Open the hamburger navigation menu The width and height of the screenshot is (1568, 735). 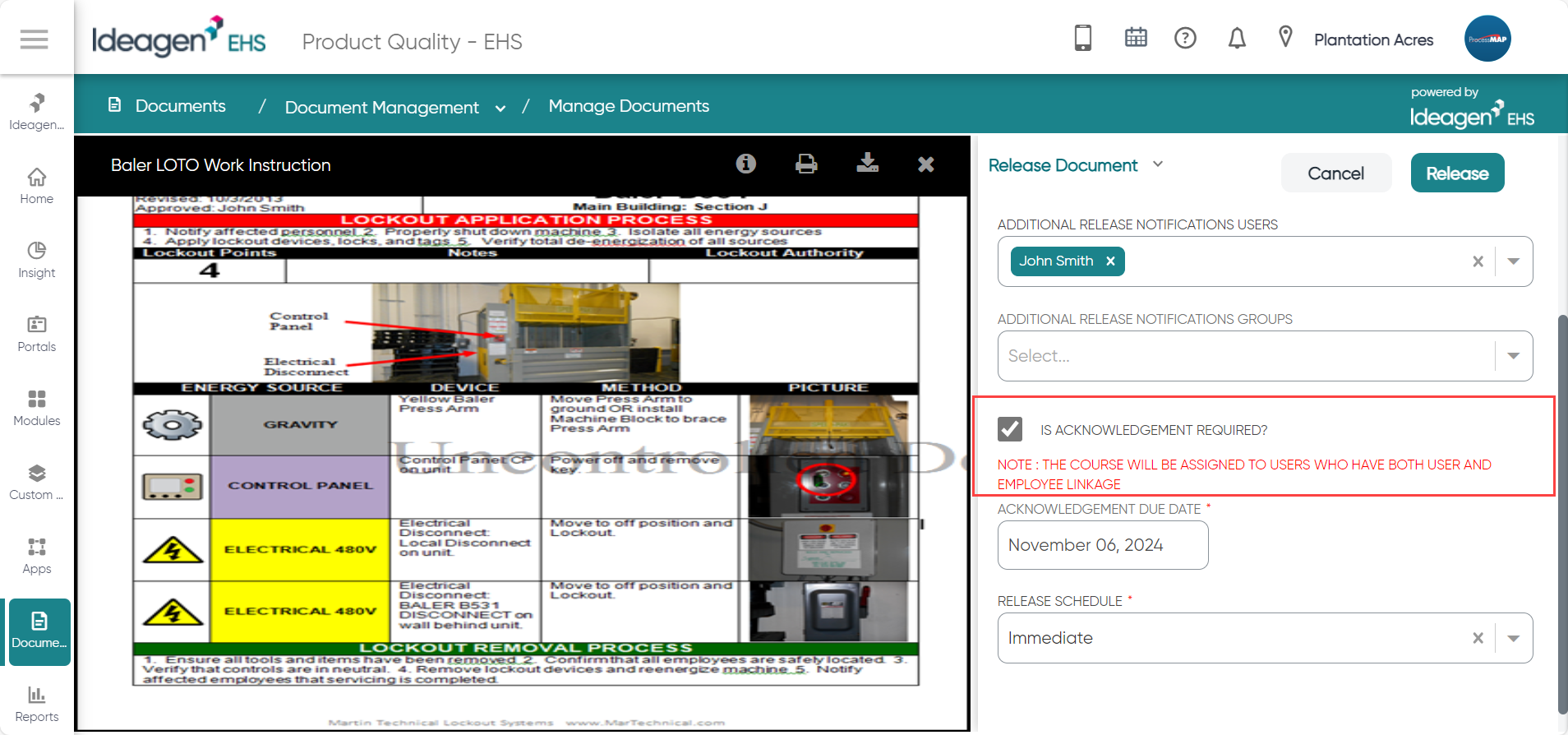[x=34, y=39]
